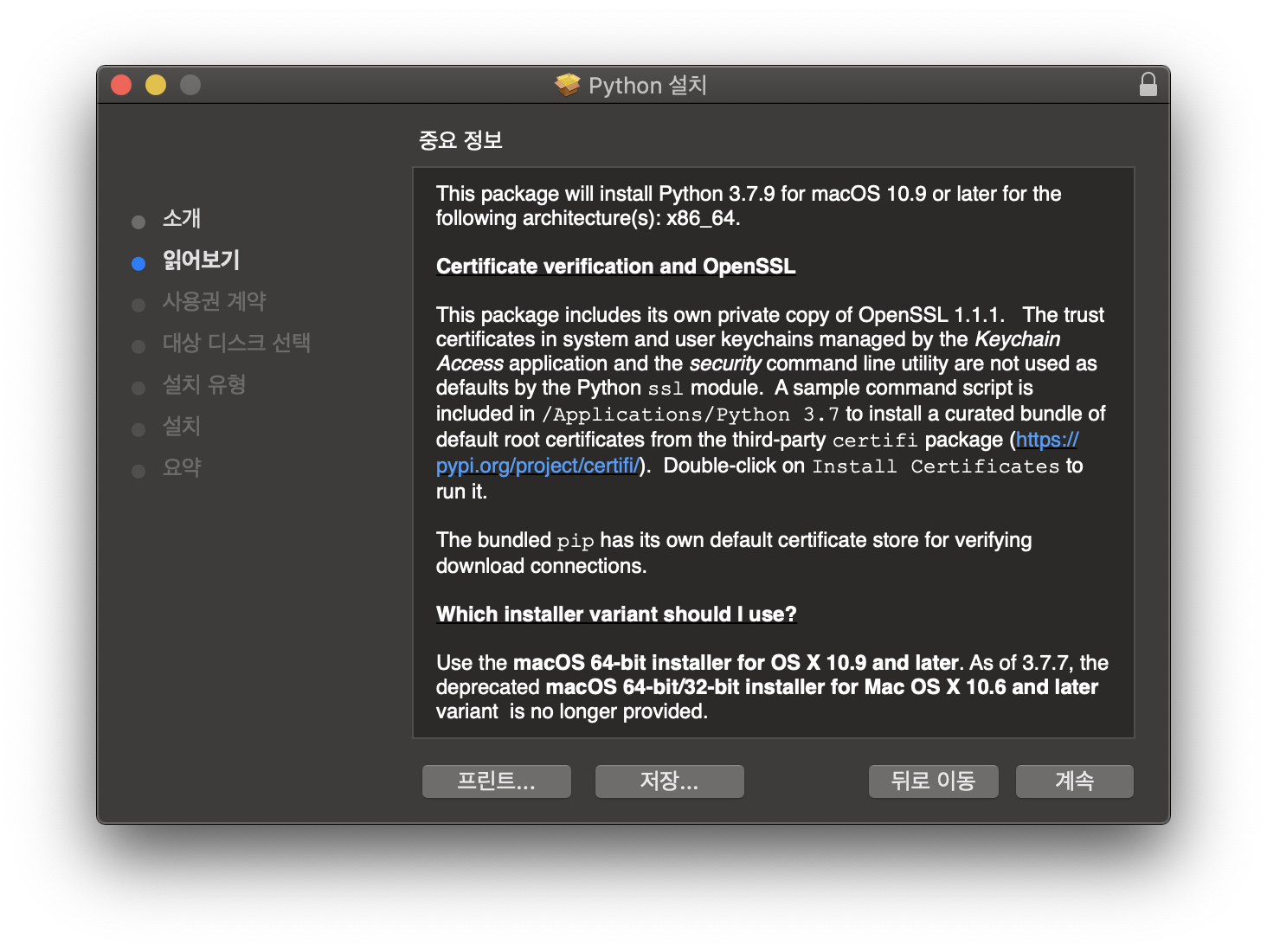Go back with 뒤로 이동 button
1267x952 pixels.
934,782
